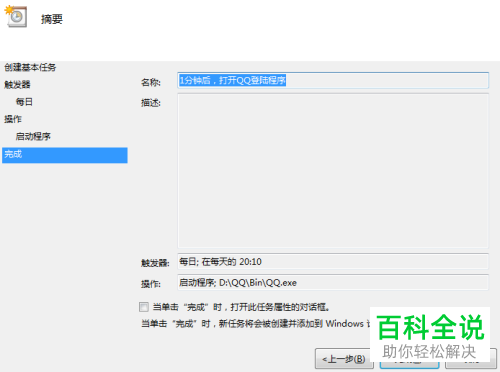500x372 pixels.
Task: Click the 操作 field showing QQ.exe path
Action: tap(333, 283)
